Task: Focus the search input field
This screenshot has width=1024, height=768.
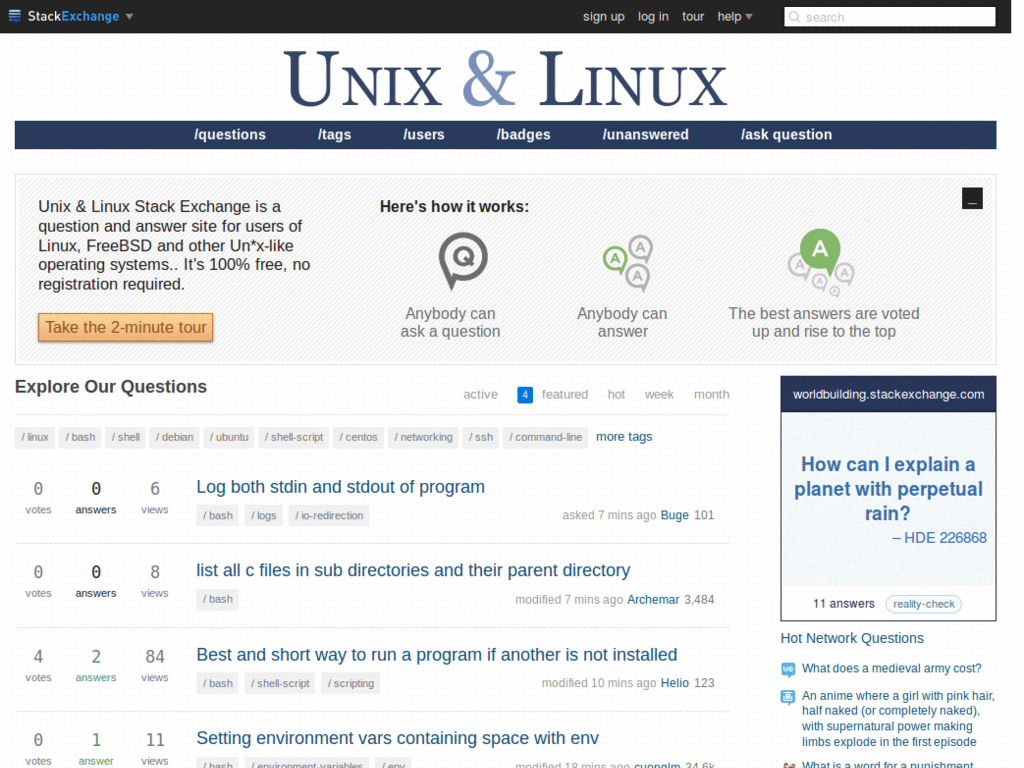Action: click(x=889, y=17)
